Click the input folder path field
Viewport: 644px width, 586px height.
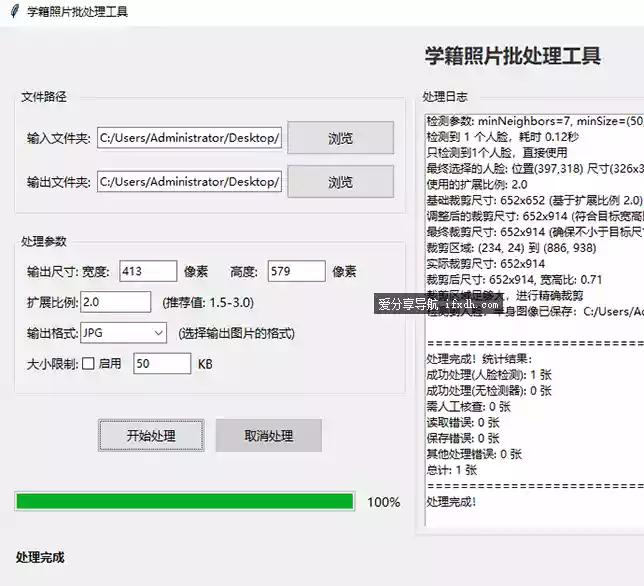[189, 138]
